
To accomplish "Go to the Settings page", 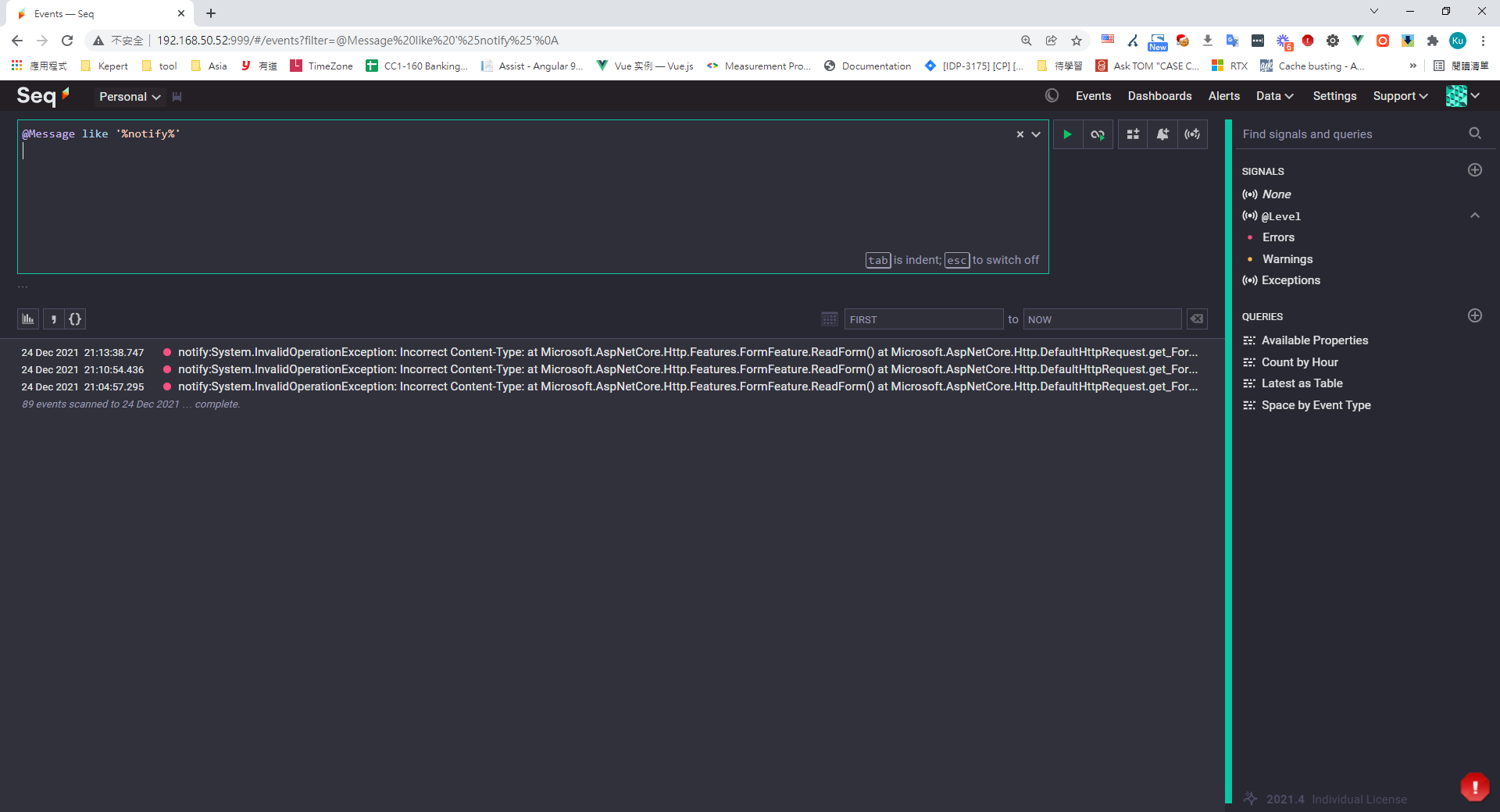I will click(x=1334, y=96).
